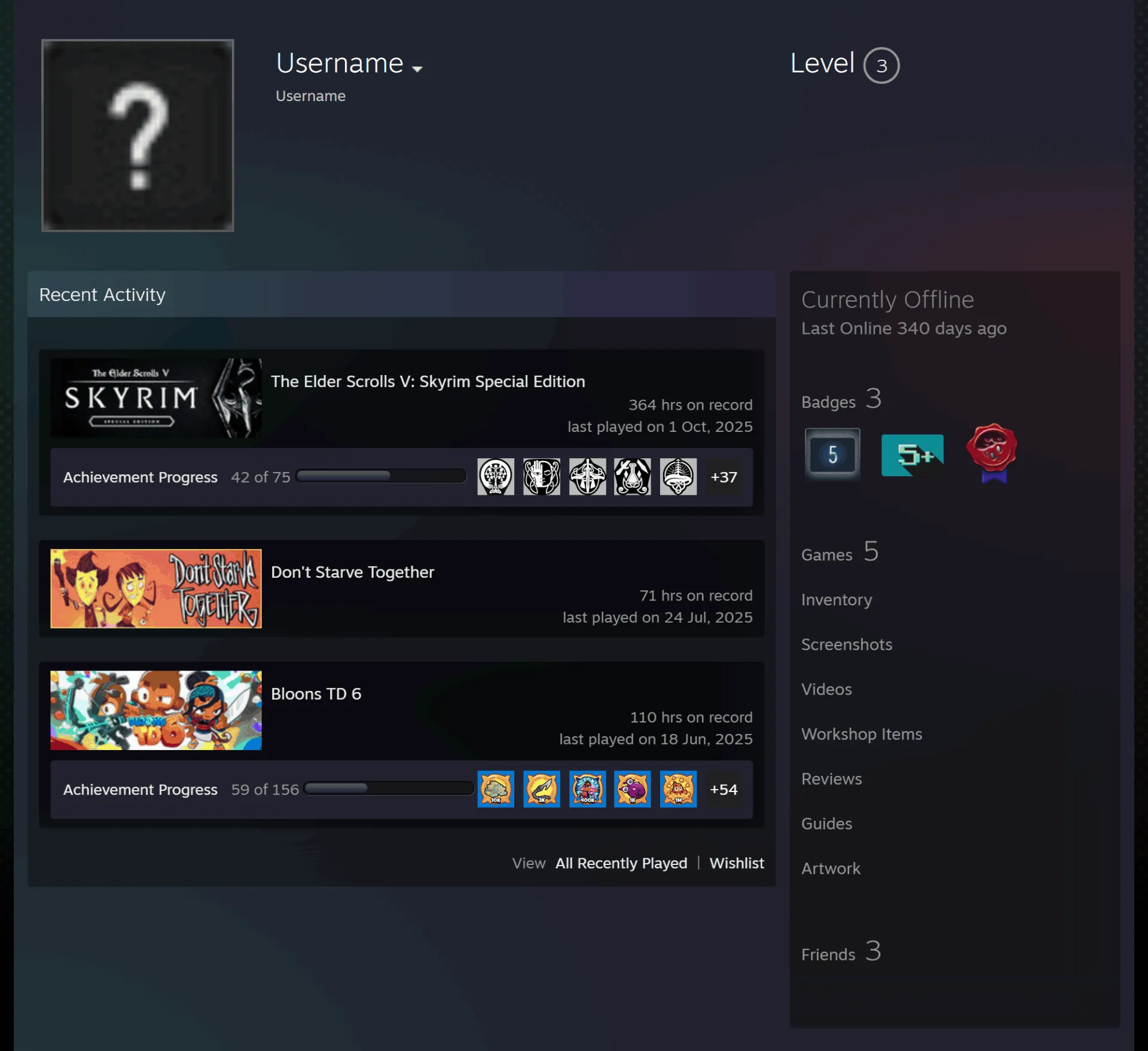The image size is (1148, 1051).
Task: Open the Guides link
Action: coord(827,824)
